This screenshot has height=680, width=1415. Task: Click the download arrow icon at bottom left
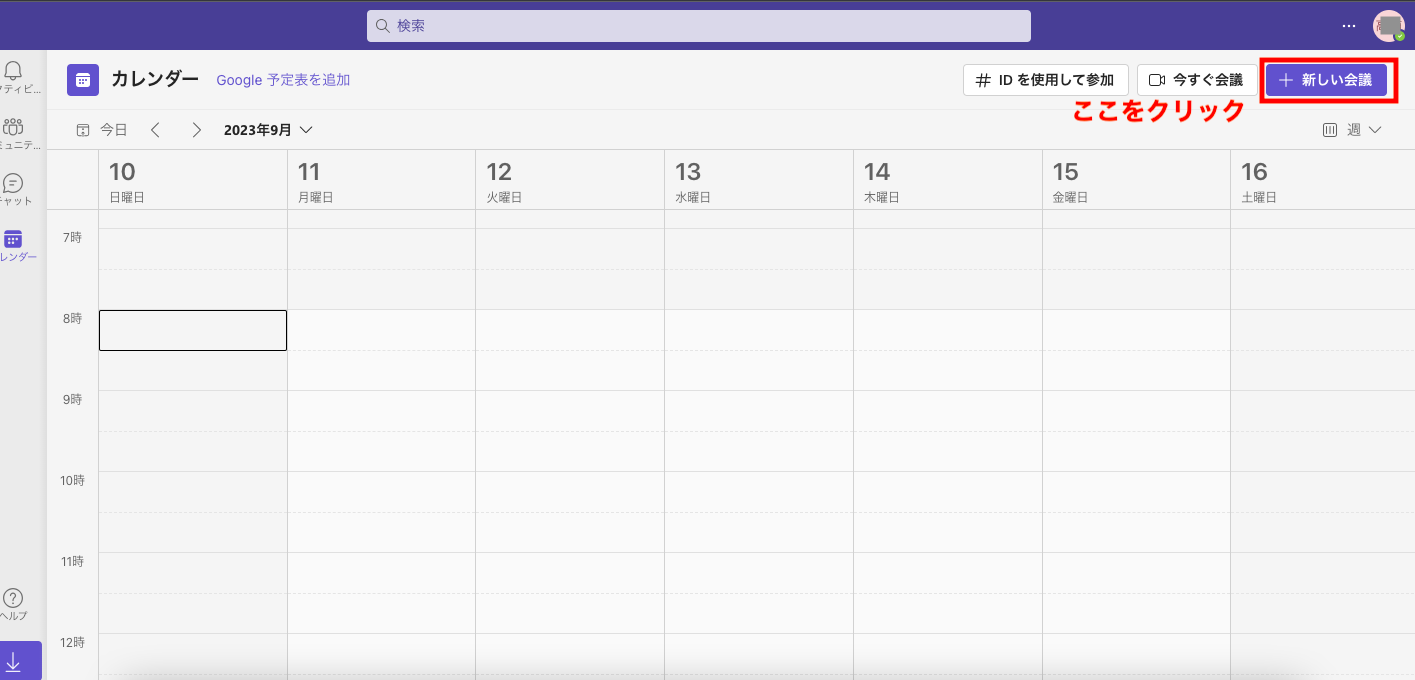[x=14, y=662]
